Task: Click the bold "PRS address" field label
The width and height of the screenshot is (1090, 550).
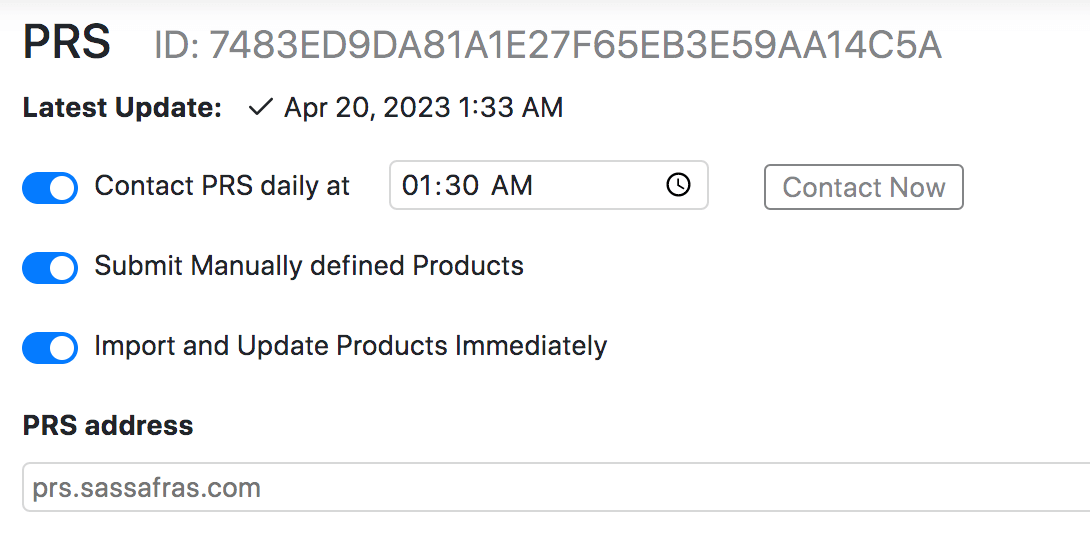Action: tap(108, 425)
